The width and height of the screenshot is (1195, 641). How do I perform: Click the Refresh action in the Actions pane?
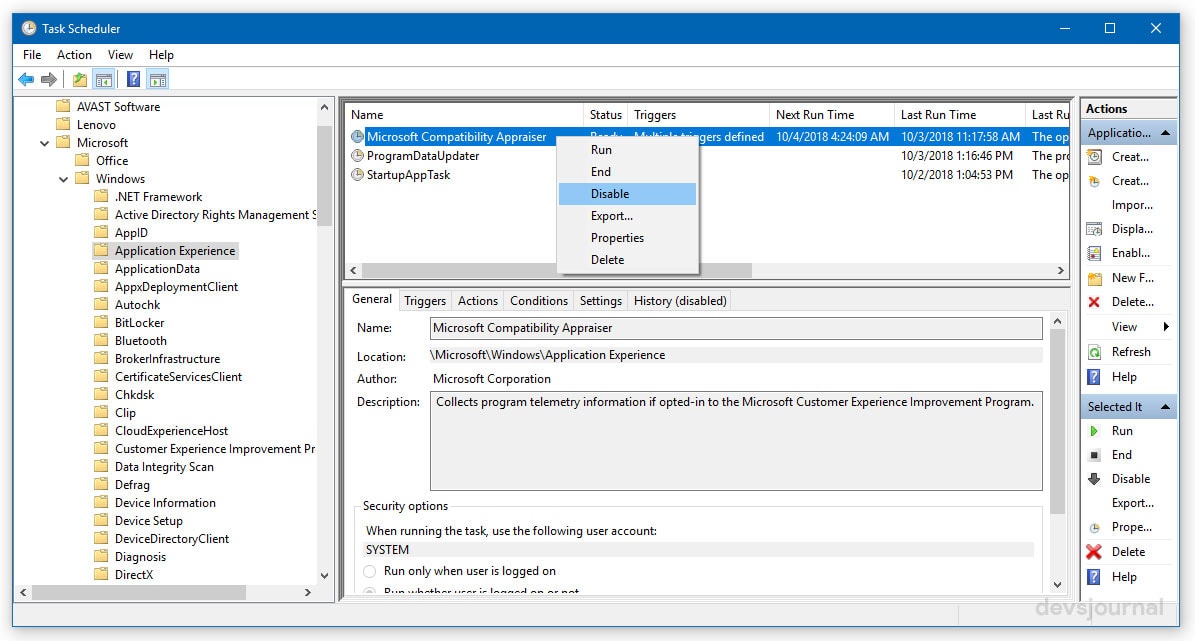1131,352
